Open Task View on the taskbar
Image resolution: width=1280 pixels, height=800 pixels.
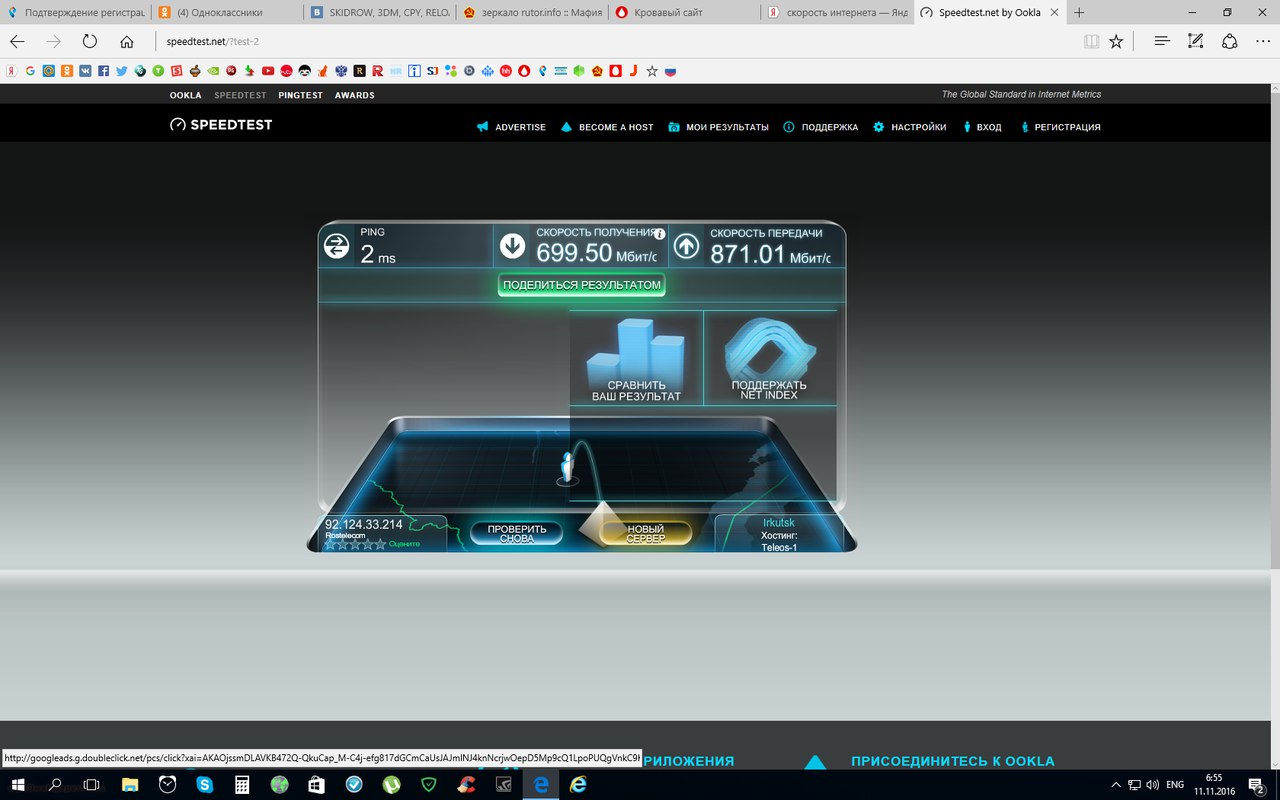pos(91,785)
